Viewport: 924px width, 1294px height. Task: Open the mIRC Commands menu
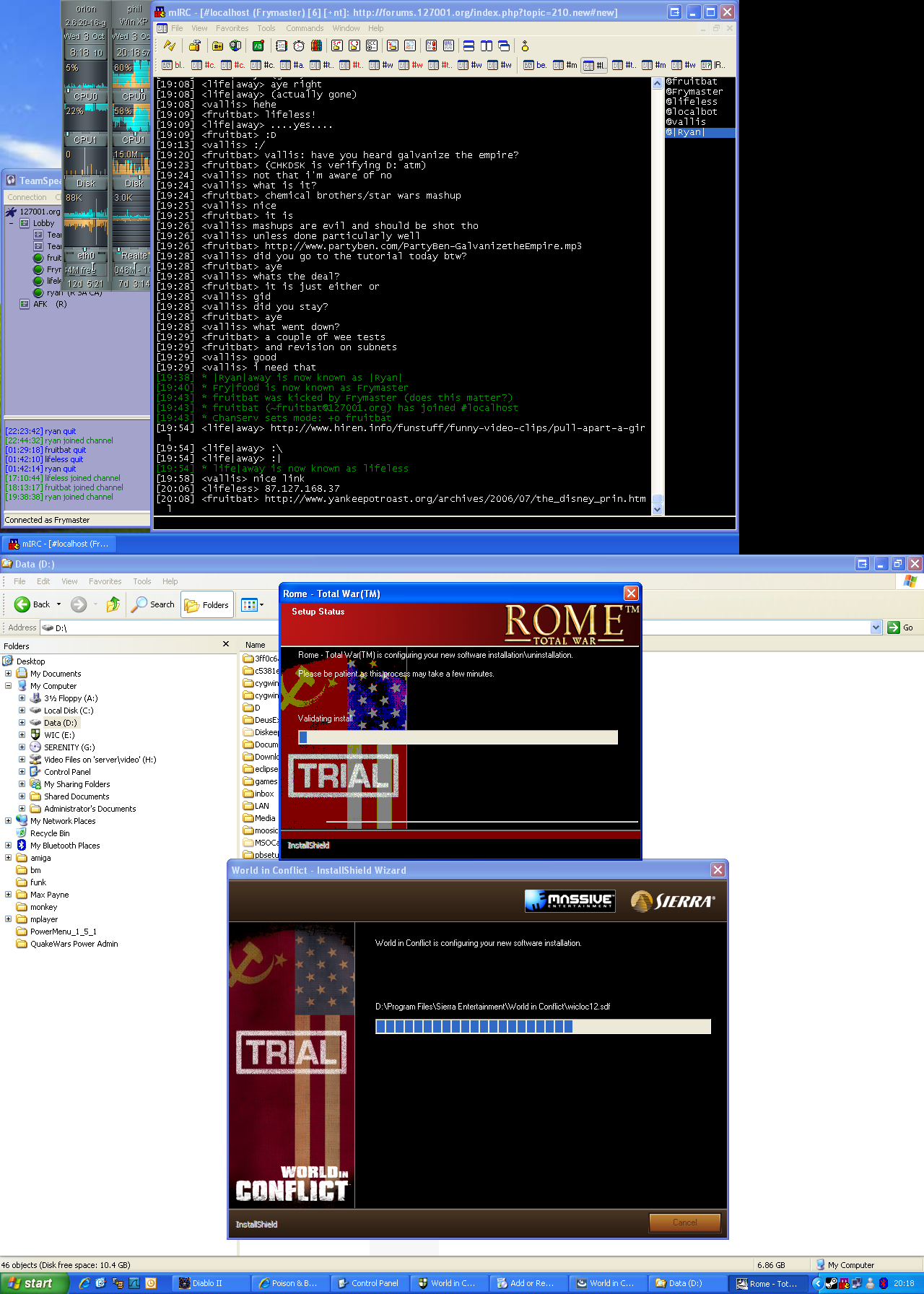[x=305, y=28]
